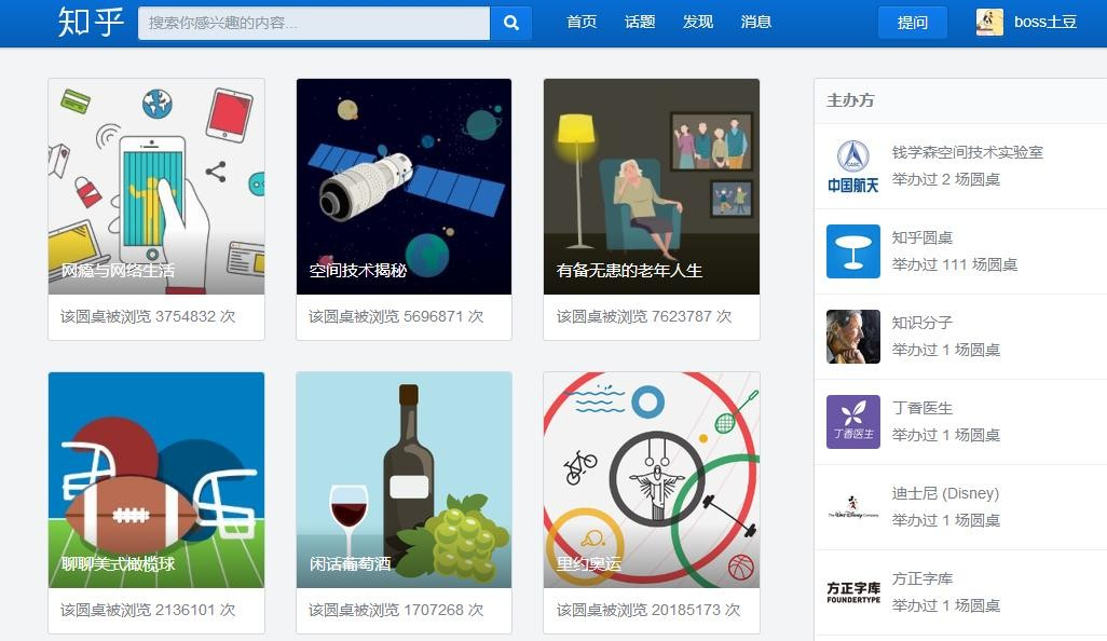Open 有备无患的老年人生 roundtable thumbnail
This screenshot has height=641, width=1107.
tap(652, 186)
